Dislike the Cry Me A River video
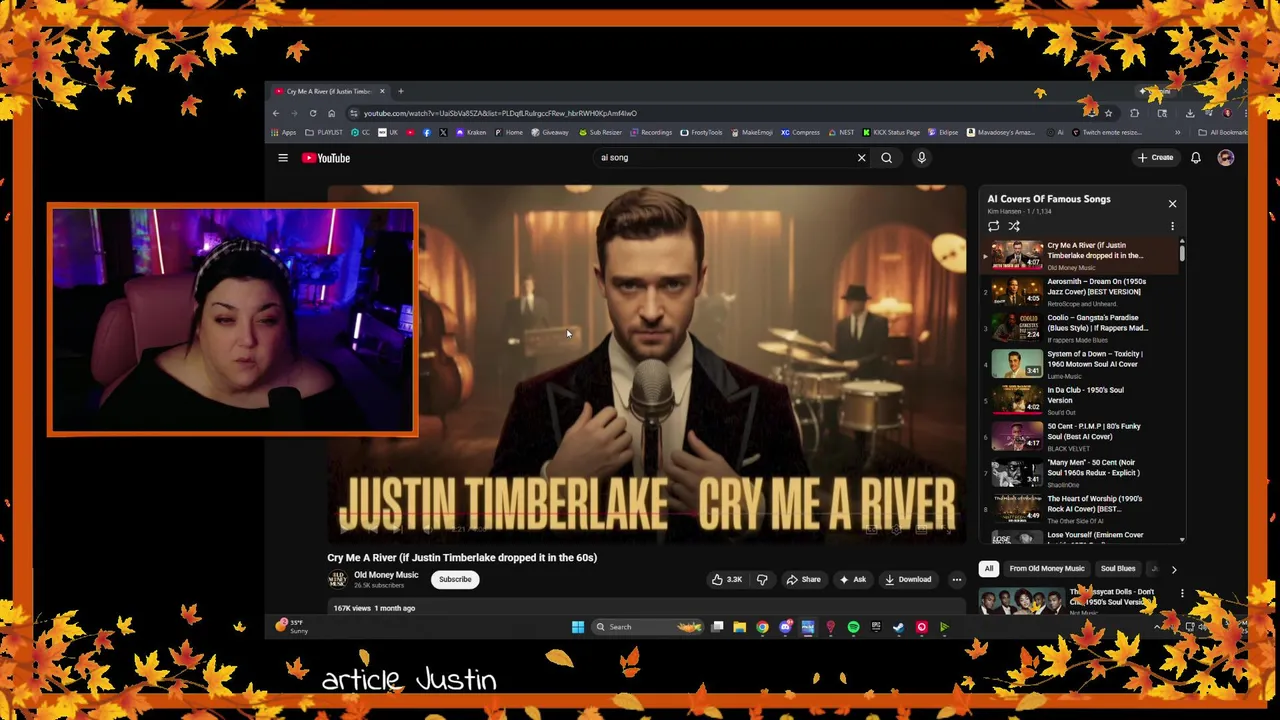1280x720 pixels. pos(762,579)
